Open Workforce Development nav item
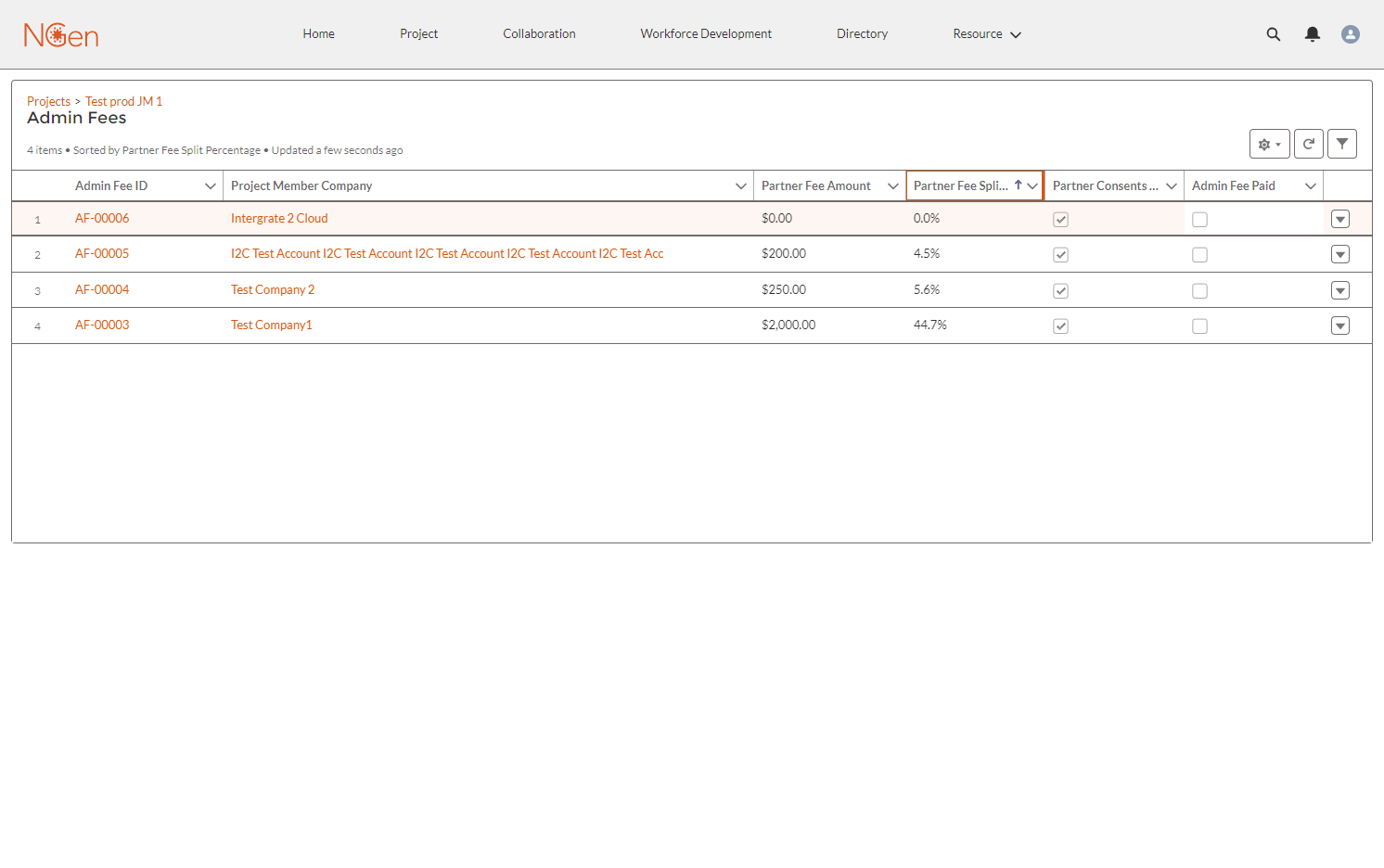Screen dimensions: 1384x868 click(706, 34)
